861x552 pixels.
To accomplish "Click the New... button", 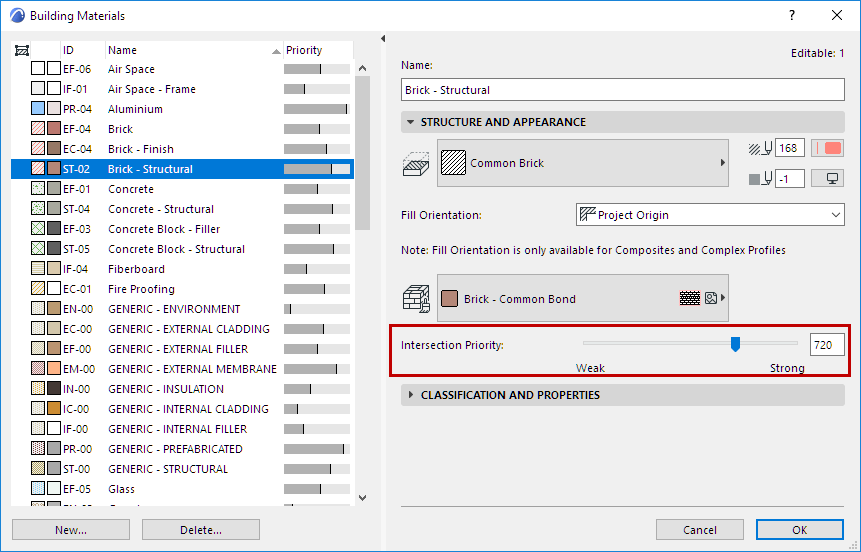I will [x=71, y=530].
